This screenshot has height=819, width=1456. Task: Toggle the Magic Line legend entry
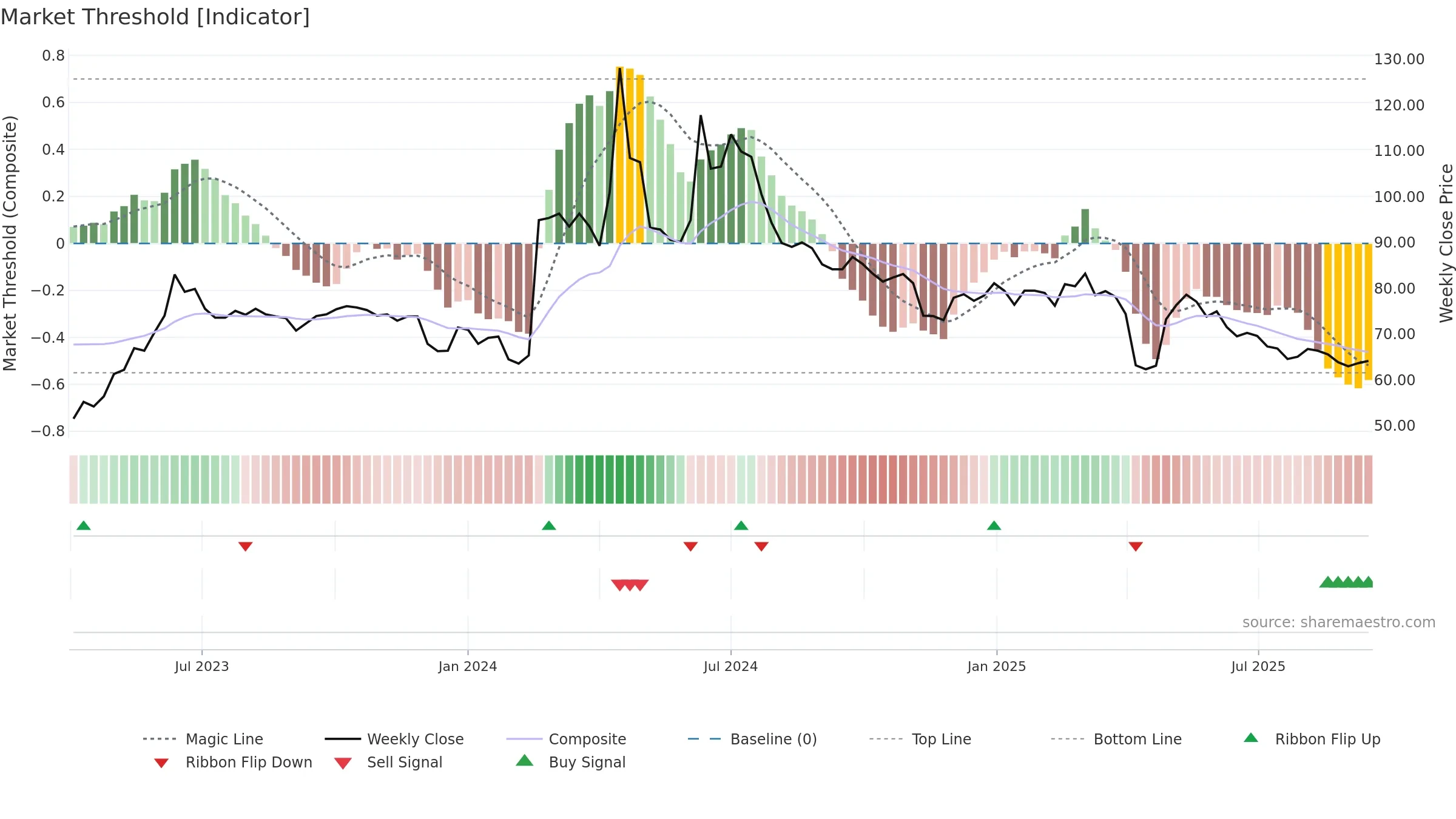(x=203, y=739)
